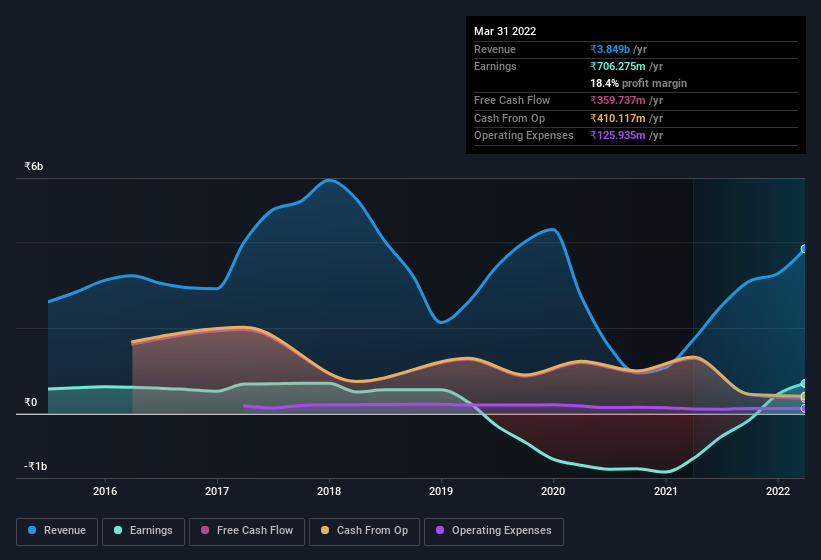Click the Revenue endpoint marker on chart

804,249
